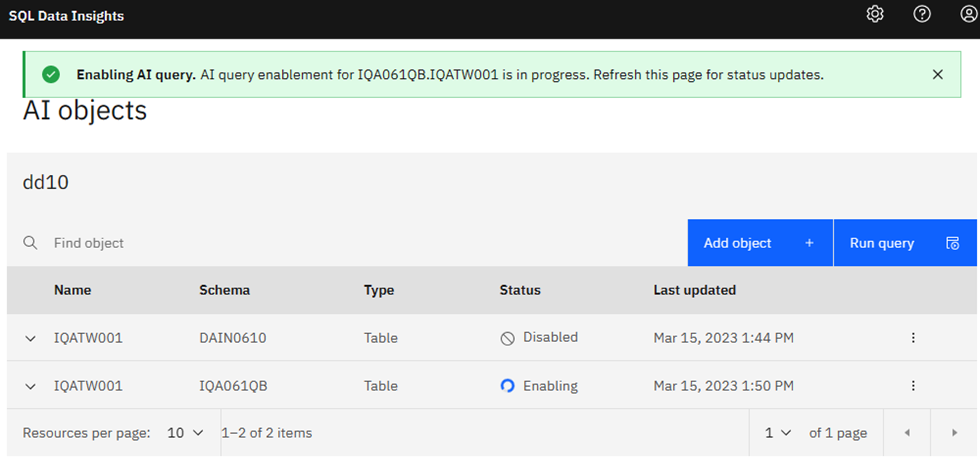980x461 pixels.
Task: Open the help question mark icon
Action: (x=922, y=14)
